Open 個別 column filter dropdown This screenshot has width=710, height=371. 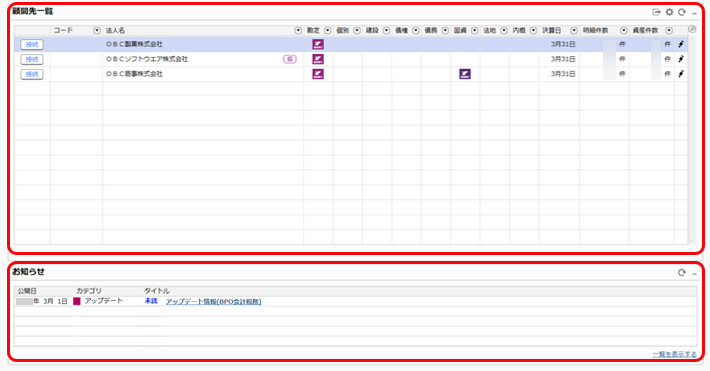click(x=357, y=30)
